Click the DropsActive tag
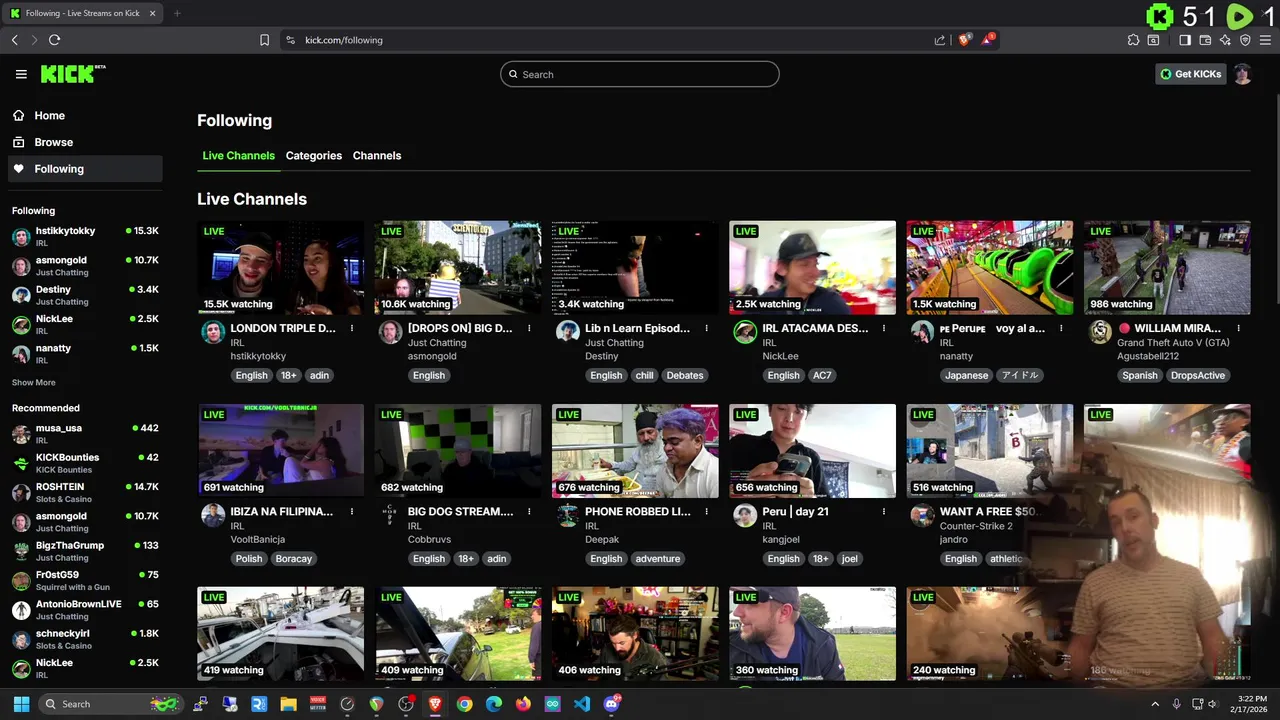Viewport: 1280px width, 720px height. click(1198, 376)
